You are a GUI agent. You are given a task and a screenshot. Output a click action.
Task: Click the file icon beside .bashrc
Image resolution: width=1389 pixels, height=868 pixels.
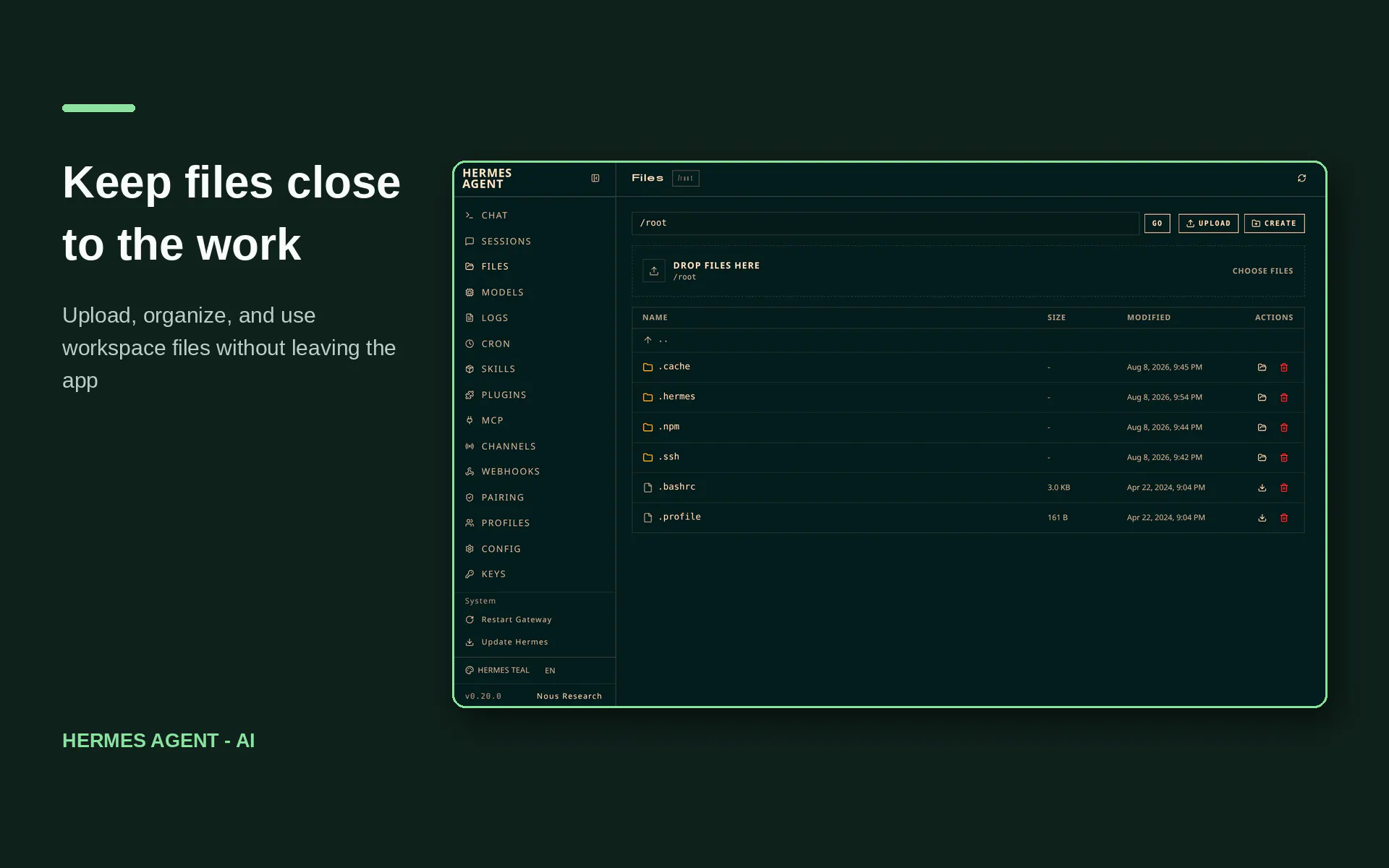[x=647, y=488]
